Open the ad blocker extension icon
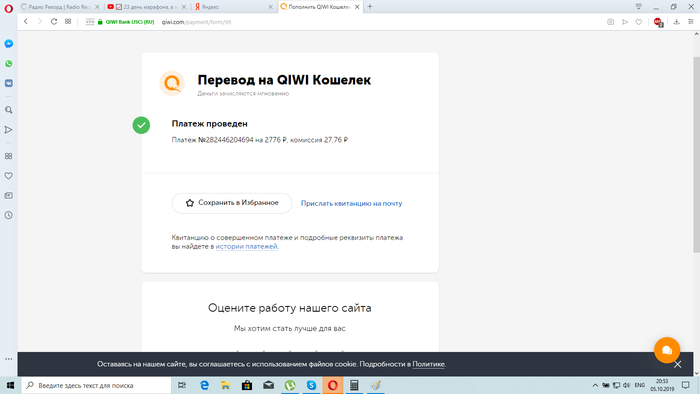 (658, 22)
